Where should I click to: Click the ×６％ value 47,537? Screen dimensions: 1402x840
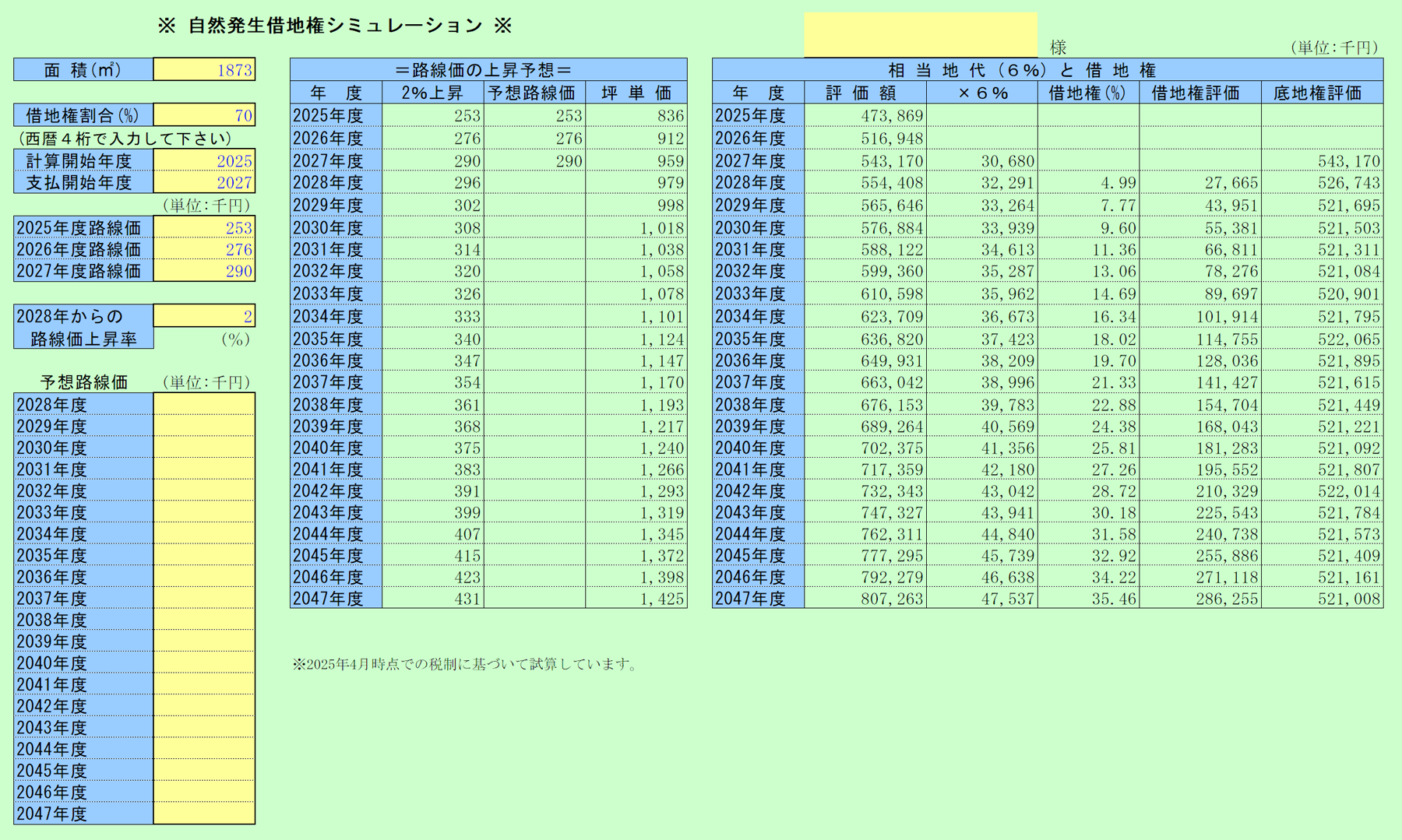click(x=1009, y=599)
